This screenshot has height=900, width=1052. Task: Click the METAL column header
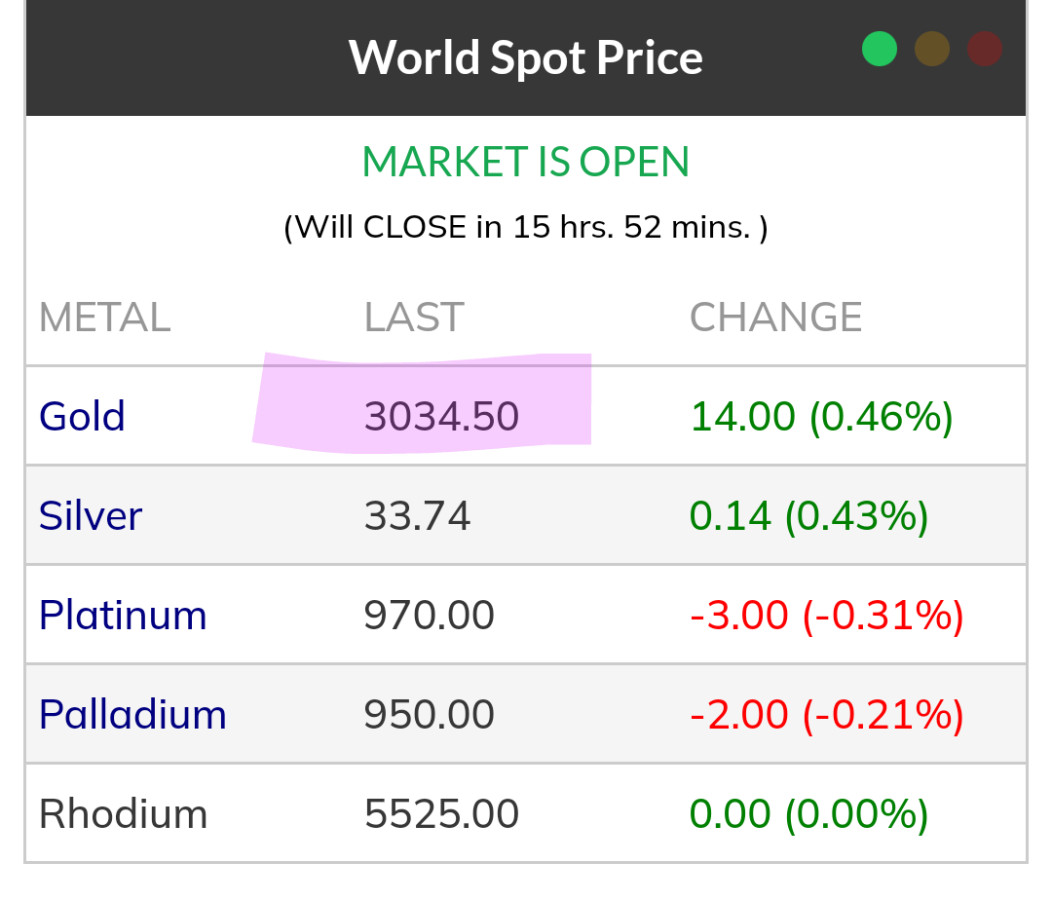pyautogui.click(x=104, y=318)
